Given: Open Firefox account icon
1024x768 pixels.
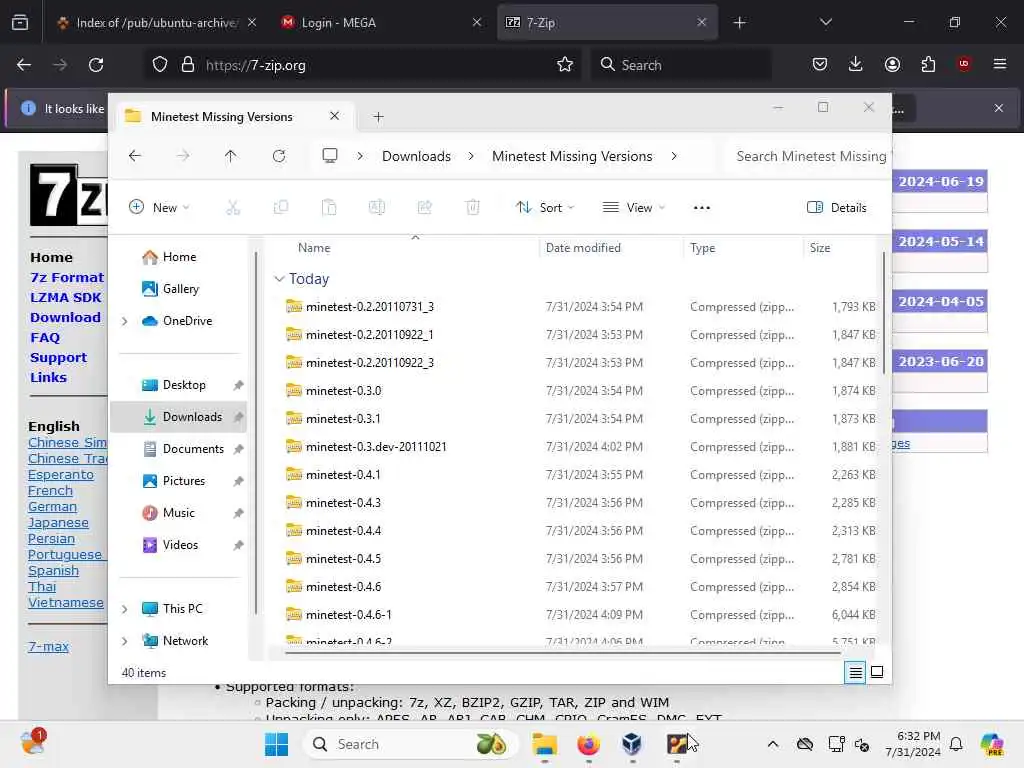Looking at the screenshot, I should [x=892, y=64].
